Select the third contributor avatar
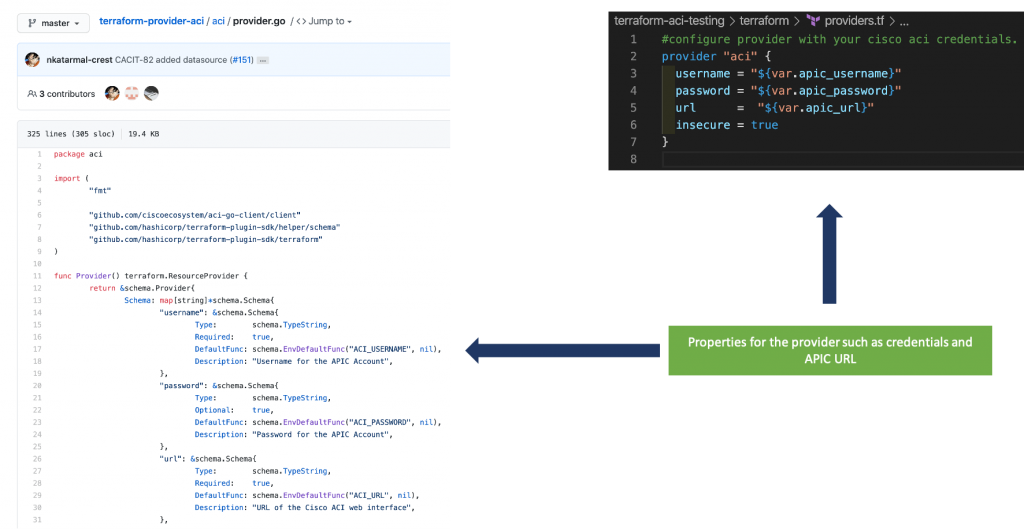 151,94
